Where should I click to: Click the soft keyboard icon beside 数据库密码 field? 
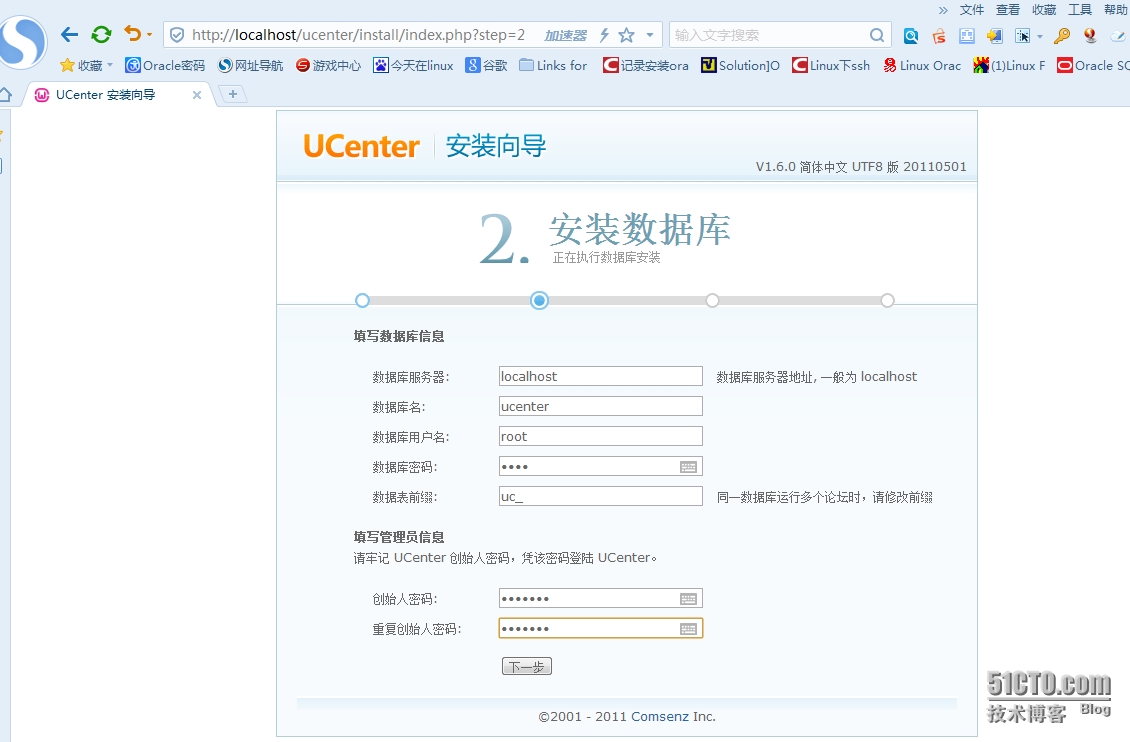pos(690,466)
